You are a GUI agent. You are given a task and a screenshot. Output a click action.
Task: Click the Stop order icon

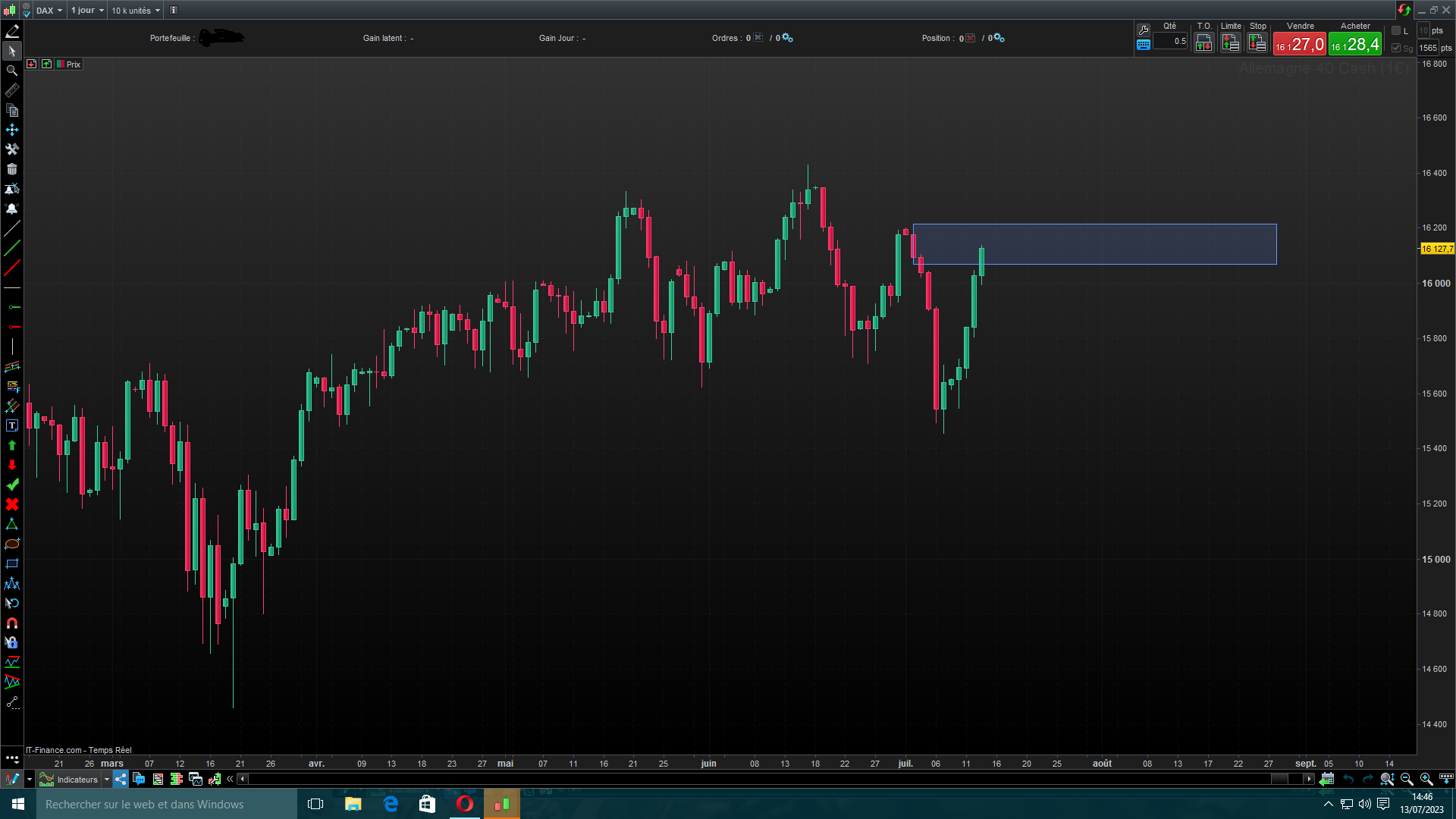pyautogui.click(x=1257, y=43)
